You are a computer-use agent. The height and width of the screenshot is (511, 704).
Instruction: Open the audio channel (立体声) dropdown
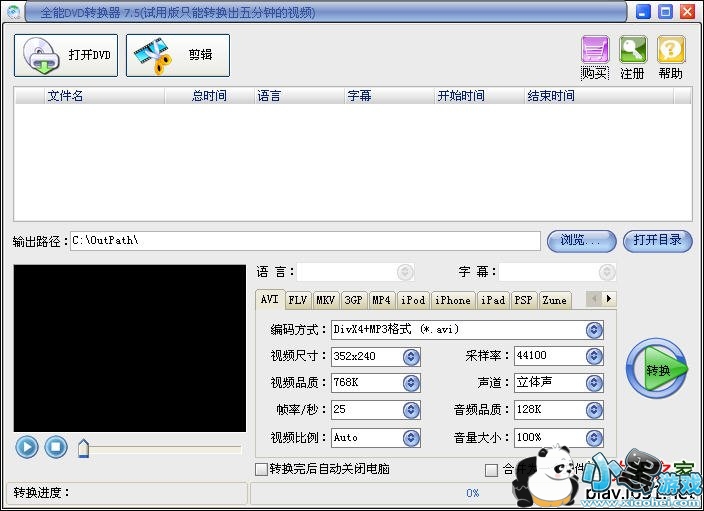(x=594, y=383)
